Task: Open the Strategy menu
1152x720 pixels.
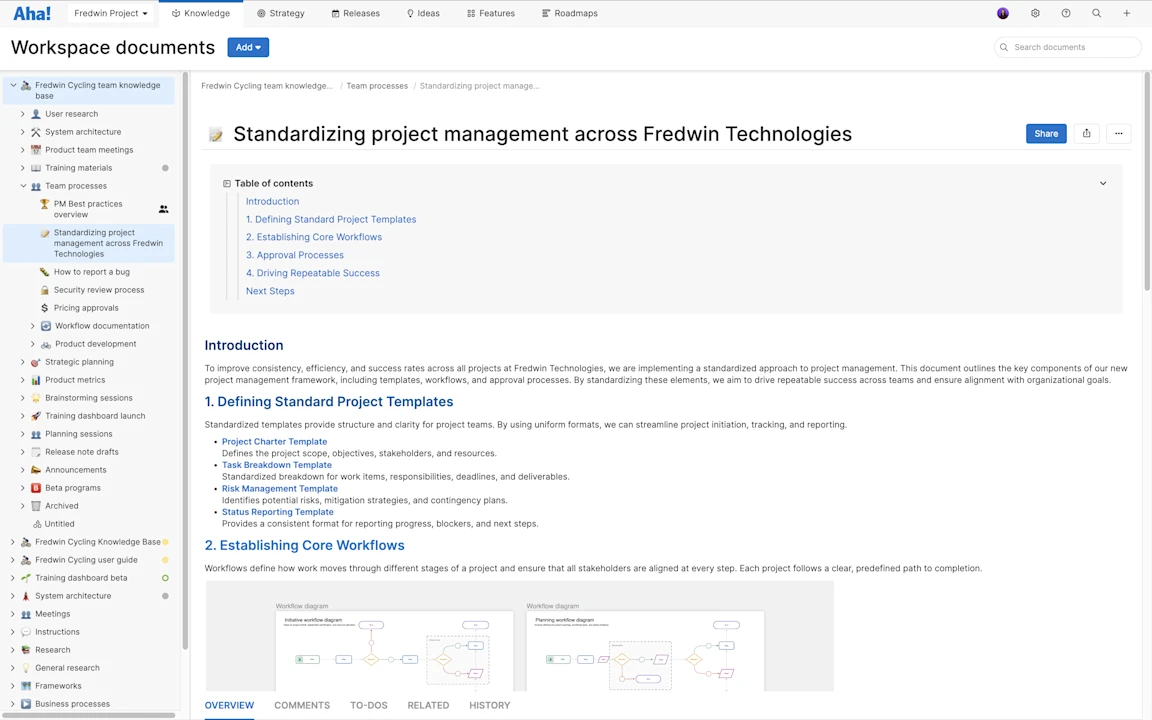Action: click(x=281, y=13)
